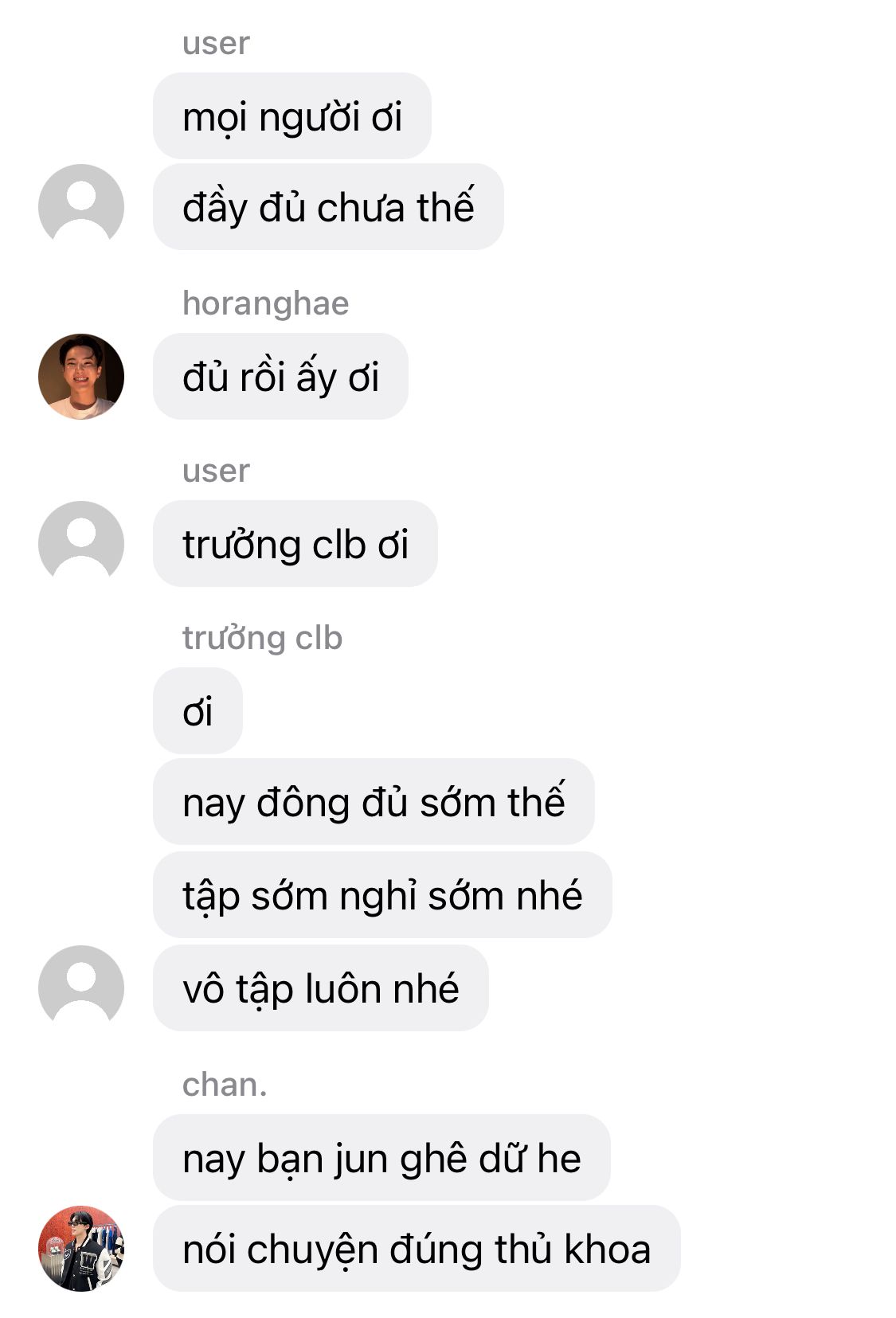Tap the 'vô tập luôn nhé' message
Screen dimensions: 896x1318
[321, 988]
